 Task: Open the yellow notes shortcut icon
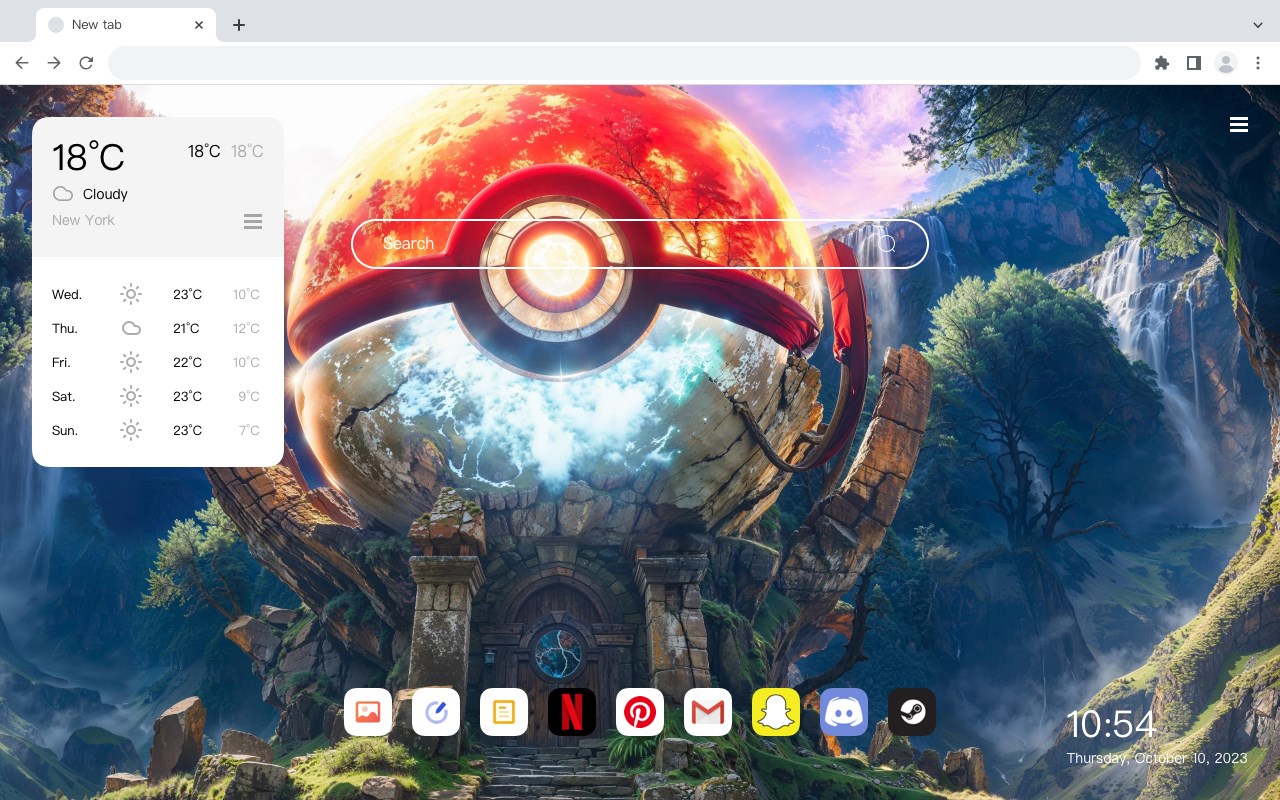click(x=504, y=712)
